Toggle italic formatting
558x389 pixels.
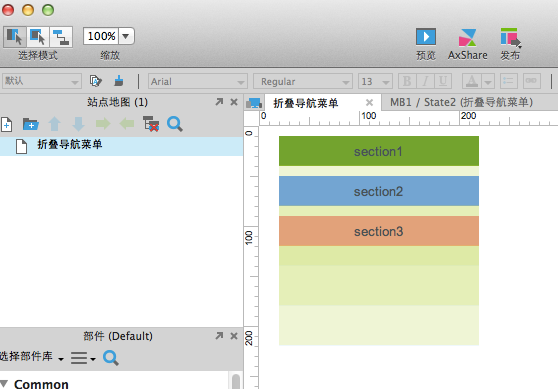pyautogui.click(x=425, y=81)
